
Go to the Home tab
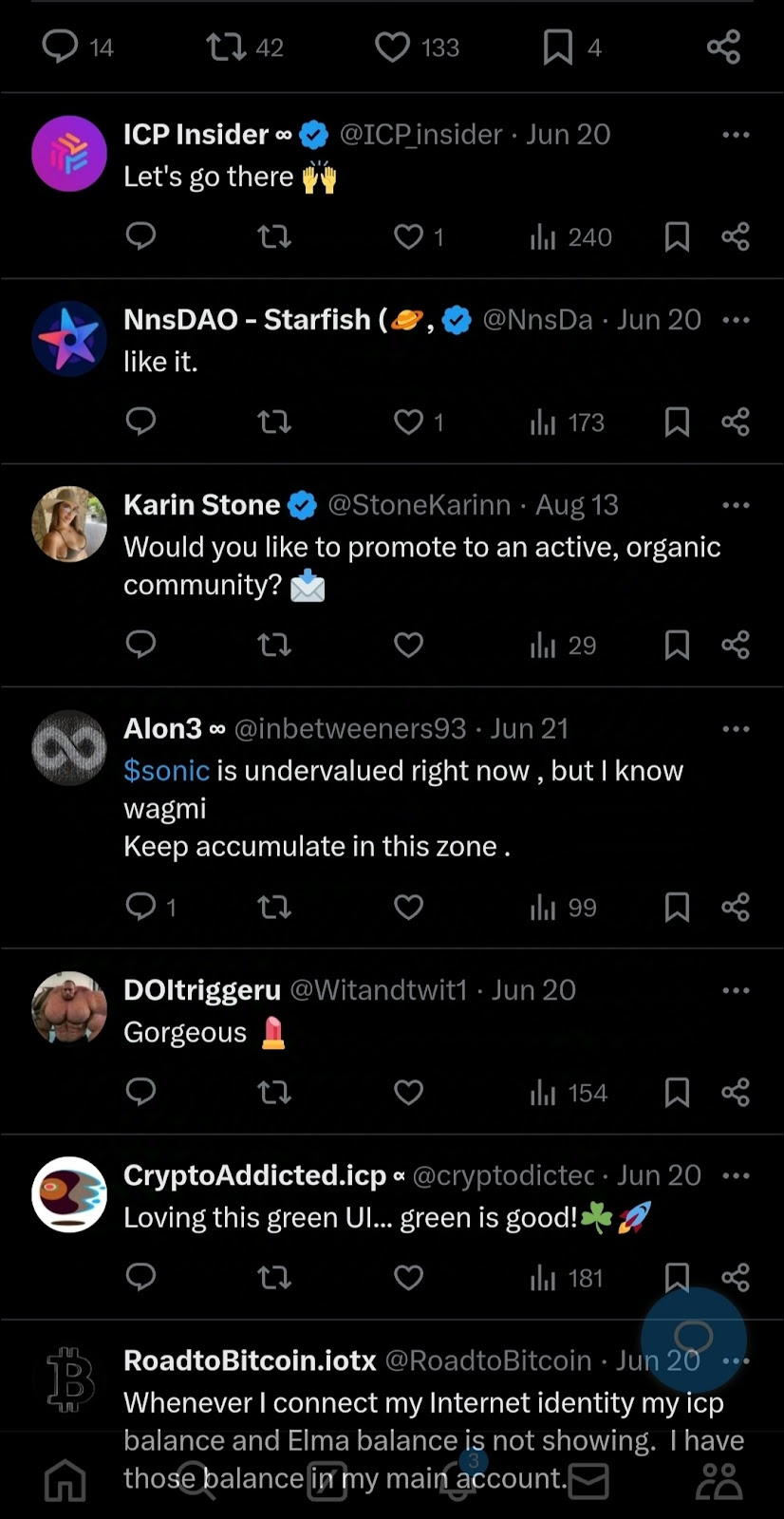tap(65, 1481)
